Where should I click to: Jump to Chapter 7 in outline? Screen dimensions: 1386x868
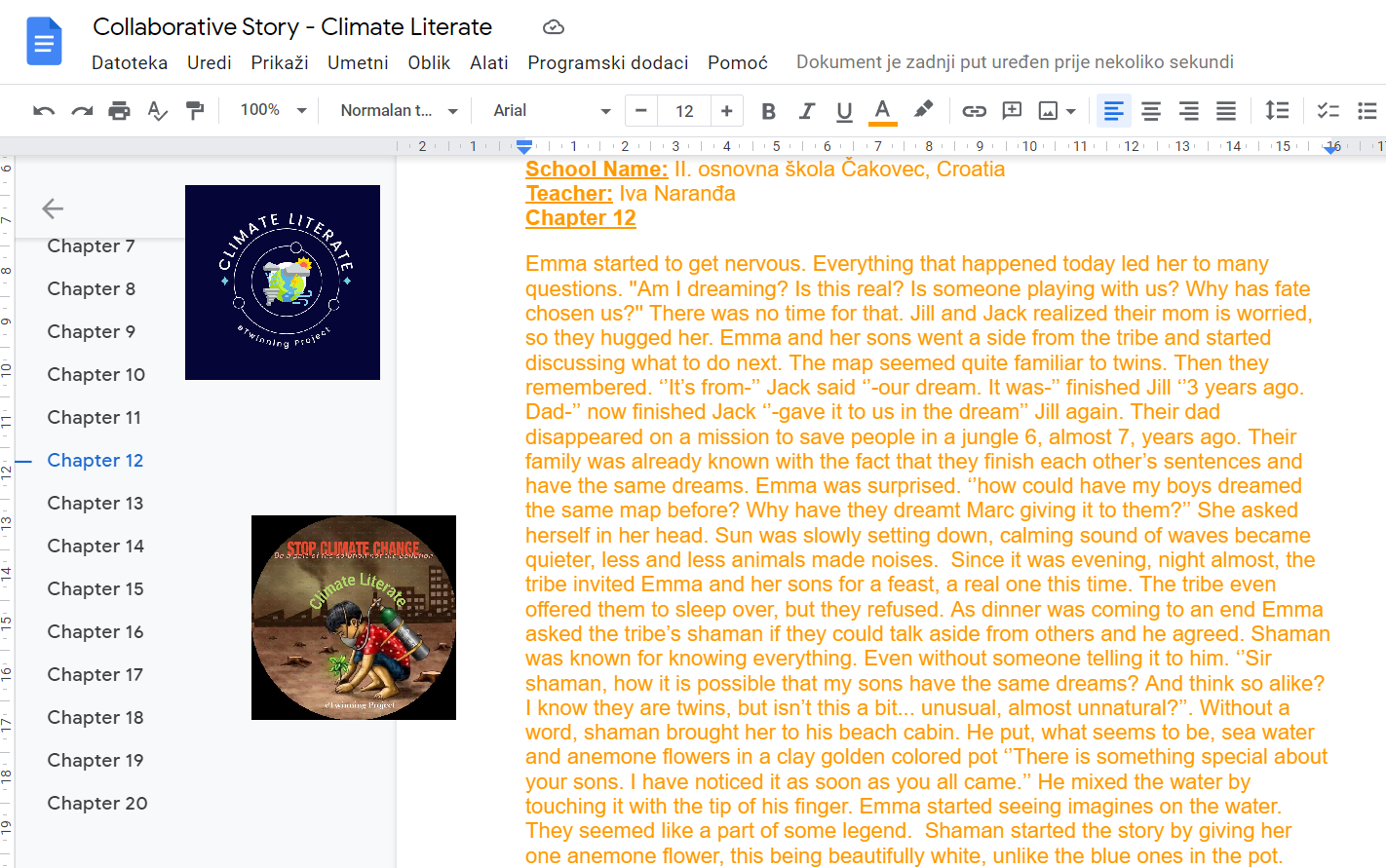[92, 246]
